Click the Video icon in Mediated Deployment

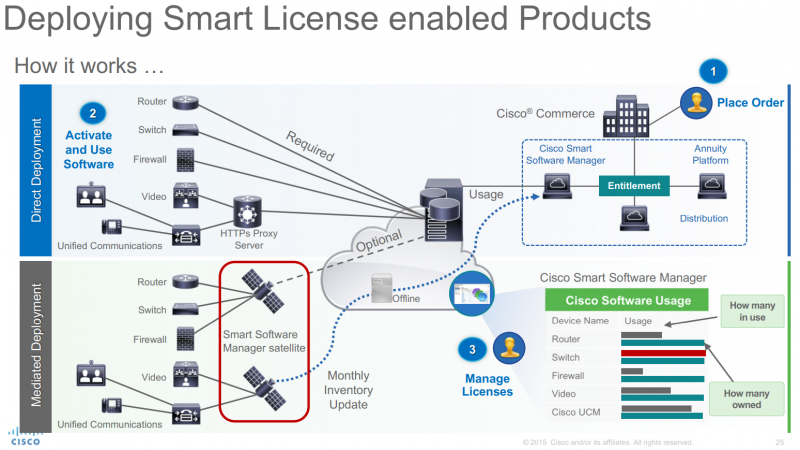coord(186,375)
